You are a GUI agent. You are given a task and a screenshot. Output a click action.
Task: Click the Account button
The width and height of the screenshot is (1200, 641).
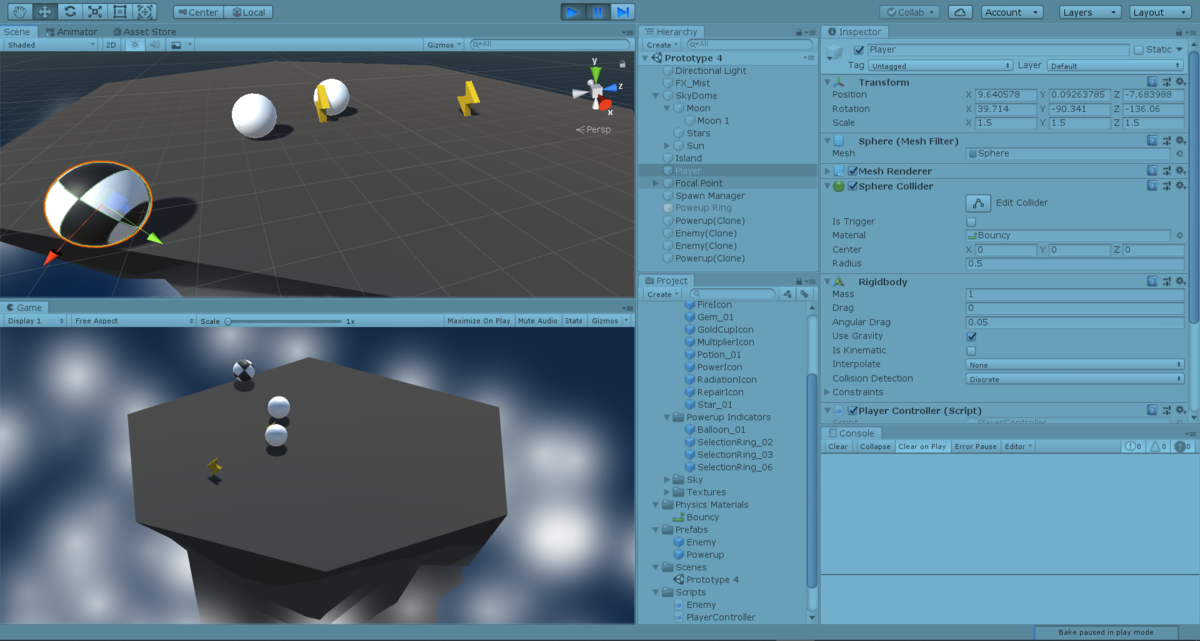coord(1012,12)
